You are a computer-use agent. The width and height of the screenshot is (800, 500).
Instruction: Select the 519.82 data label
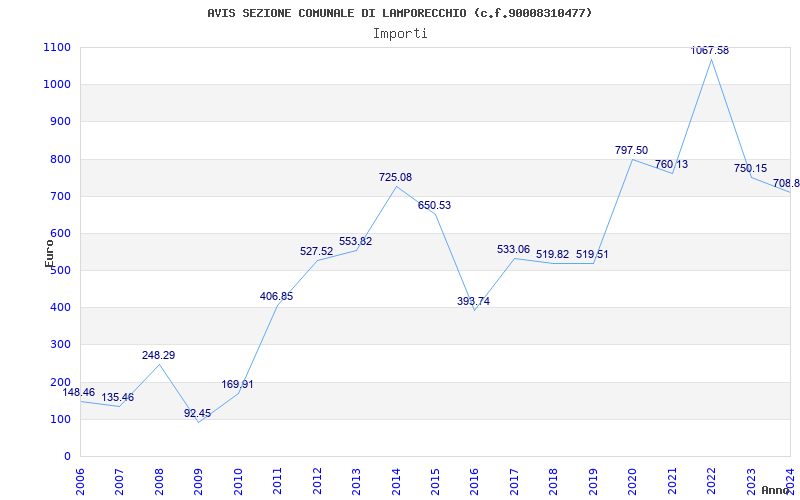pos(552,255)
